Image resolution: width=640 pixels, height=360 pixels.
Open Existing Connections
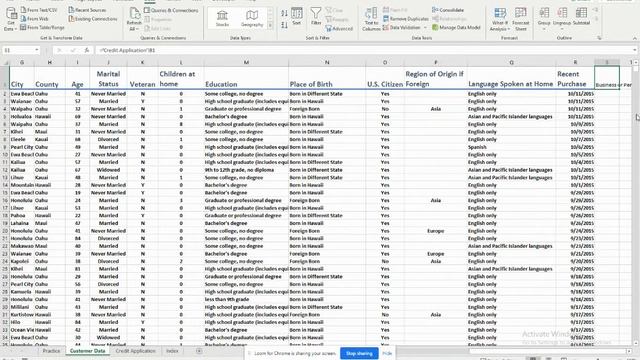pos(93,18)
